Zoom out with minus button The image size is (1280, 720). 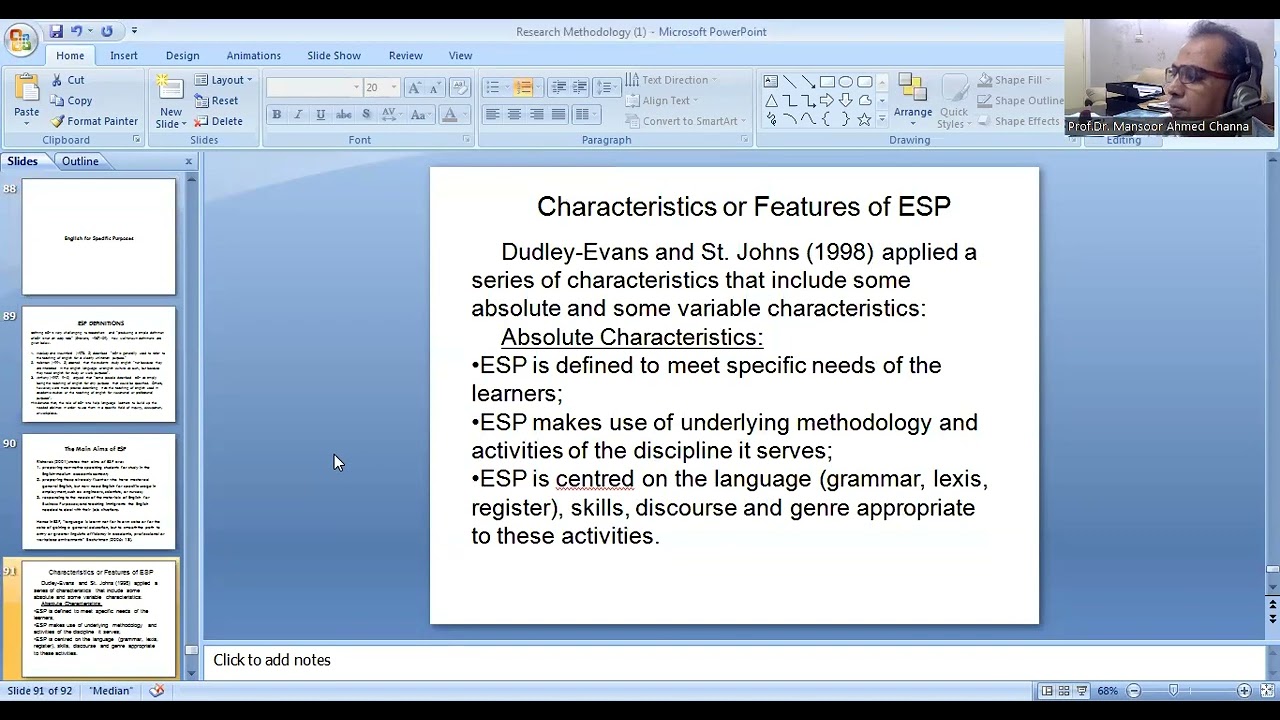point(1134,690)
